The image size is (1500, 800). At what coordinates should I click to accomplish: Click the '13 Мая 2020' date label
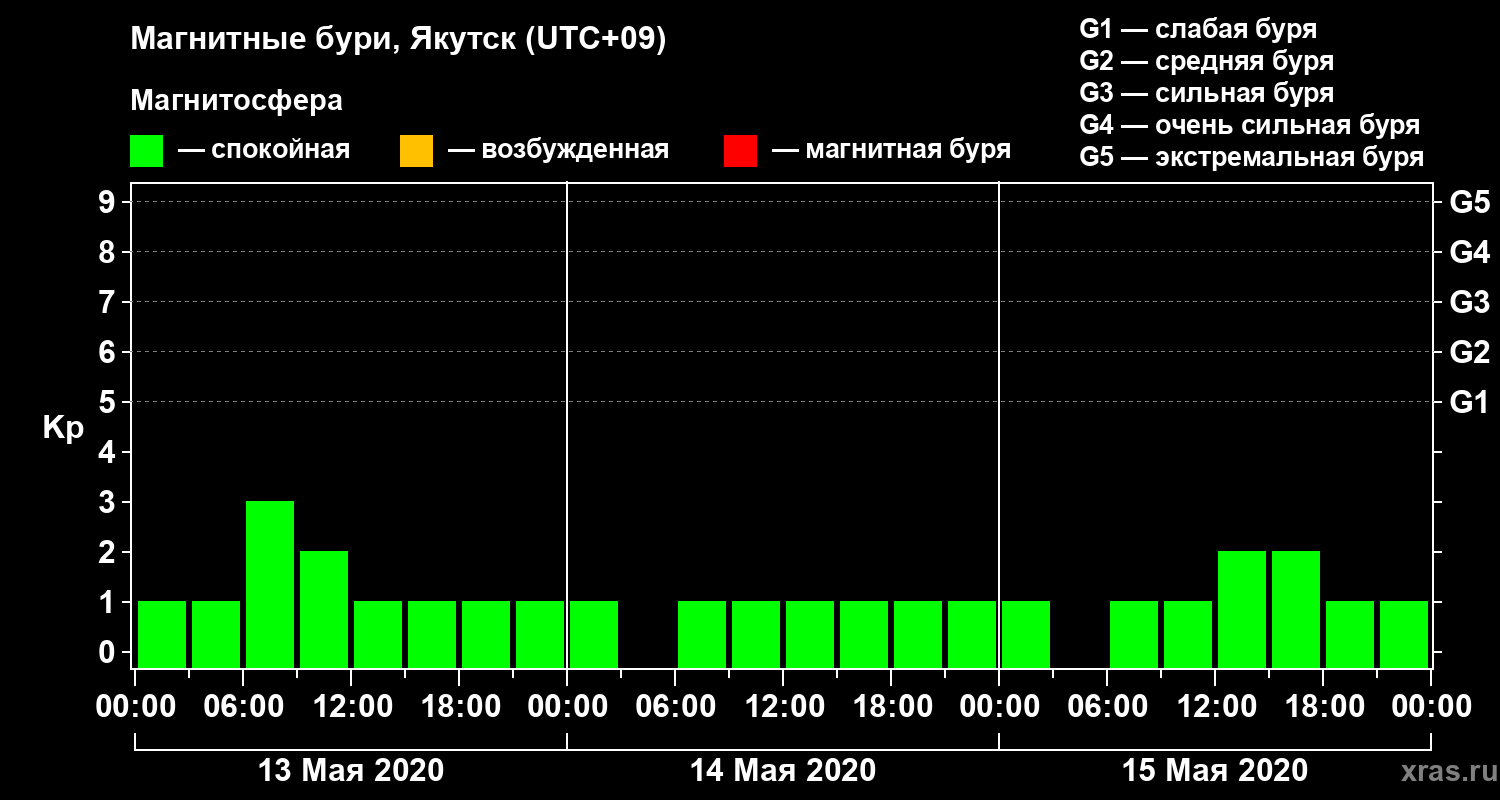tap(351, 771)
